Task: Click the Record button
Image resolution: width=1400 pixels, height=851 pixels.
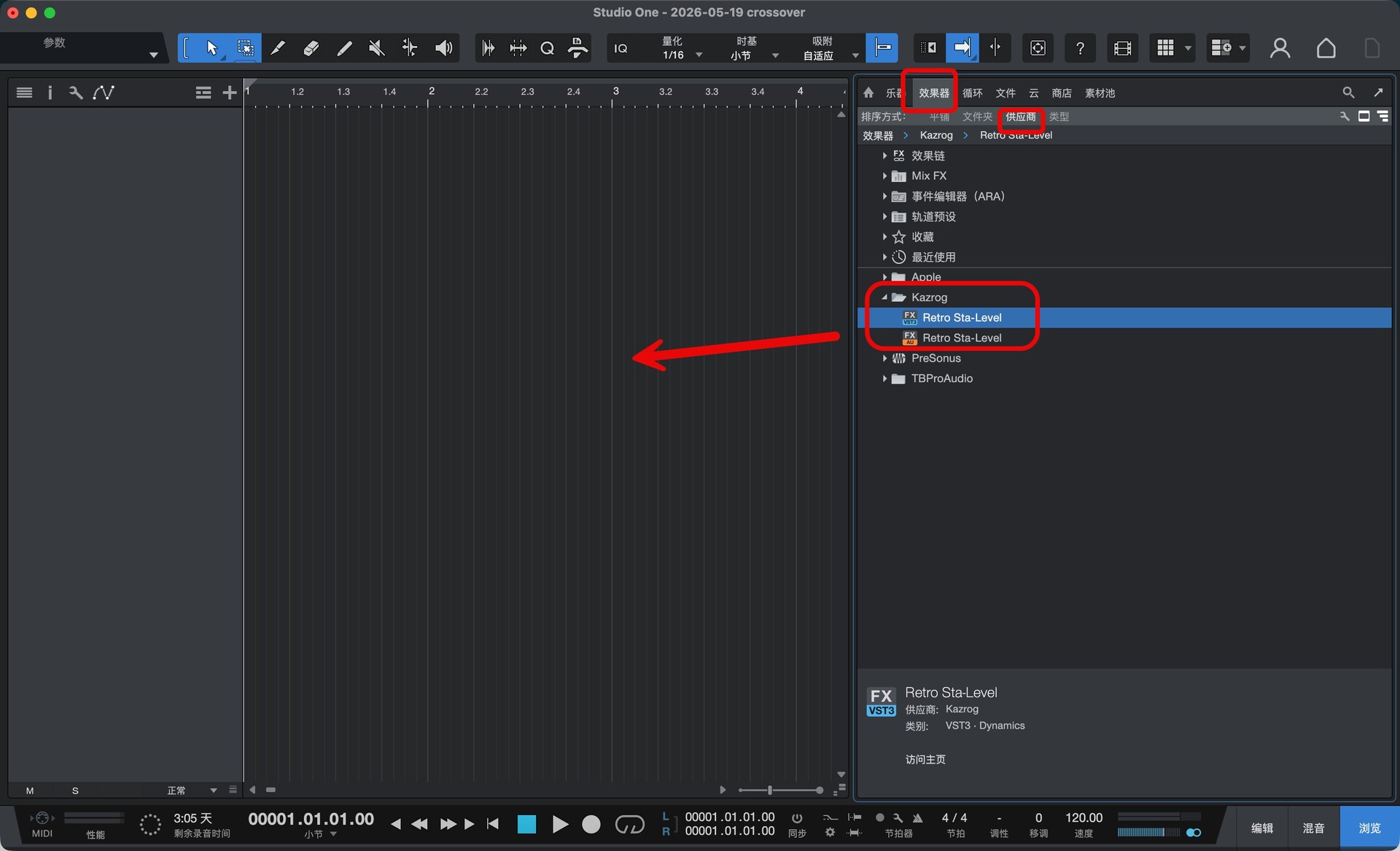Action: (591, 825)
